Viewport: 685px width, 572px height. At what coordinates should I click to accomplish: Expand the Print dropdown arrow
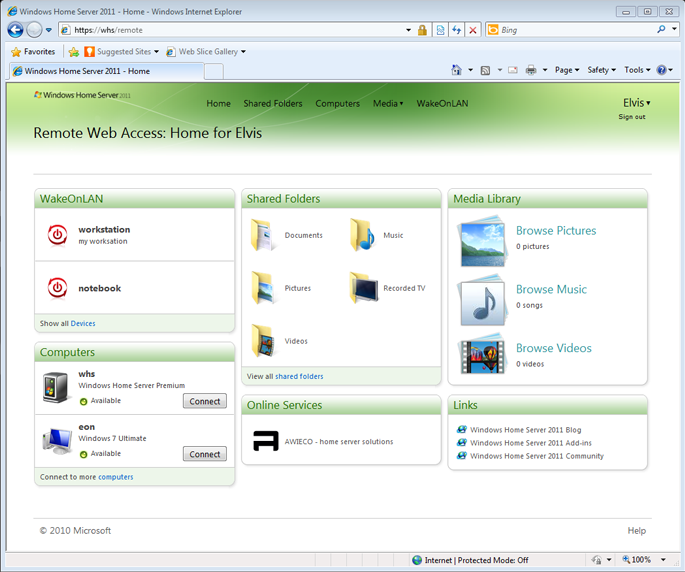[545, 70]
